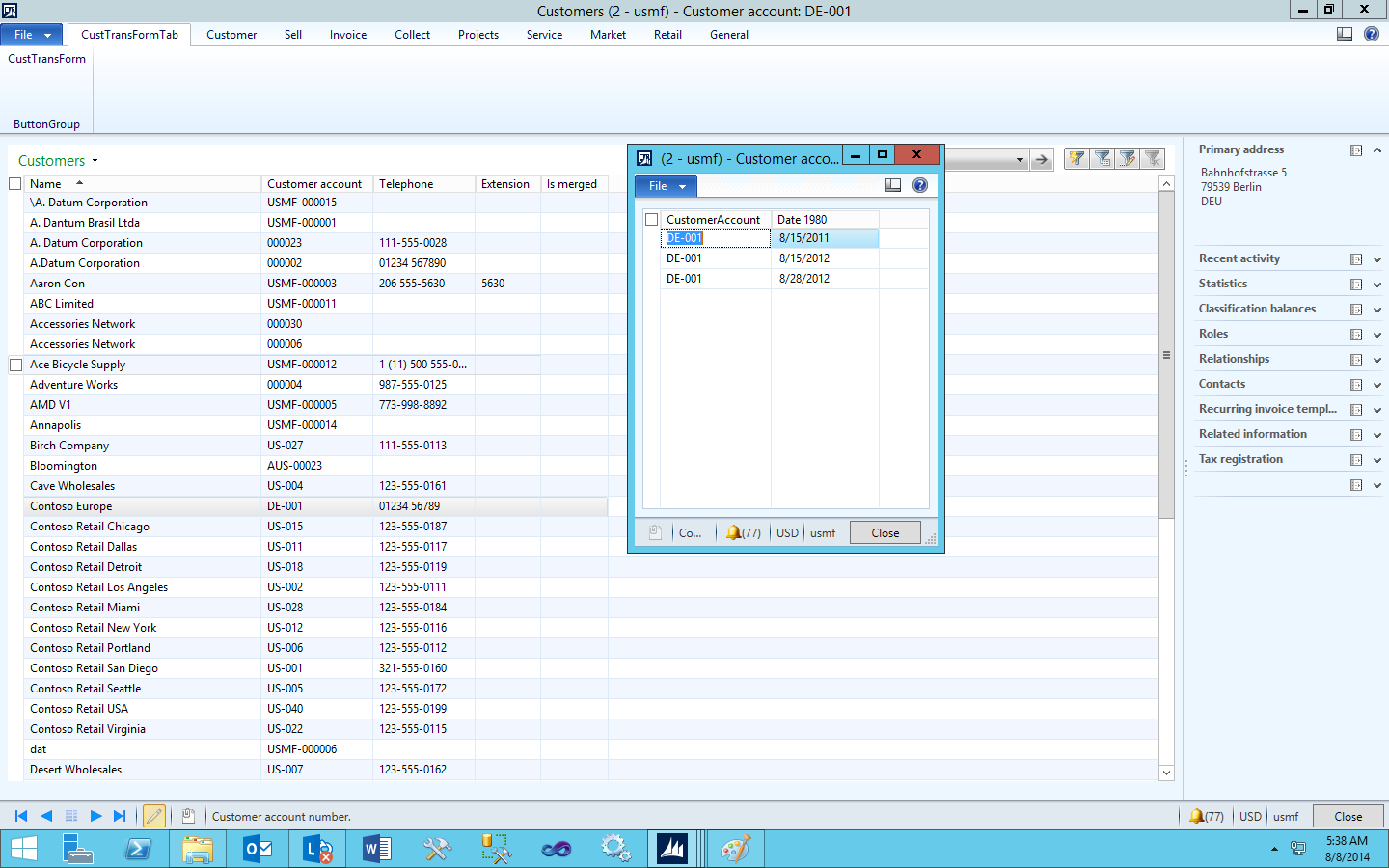Remove filter funnel icon
This screenshot has height=868, width=1389.
[1152, 159]
